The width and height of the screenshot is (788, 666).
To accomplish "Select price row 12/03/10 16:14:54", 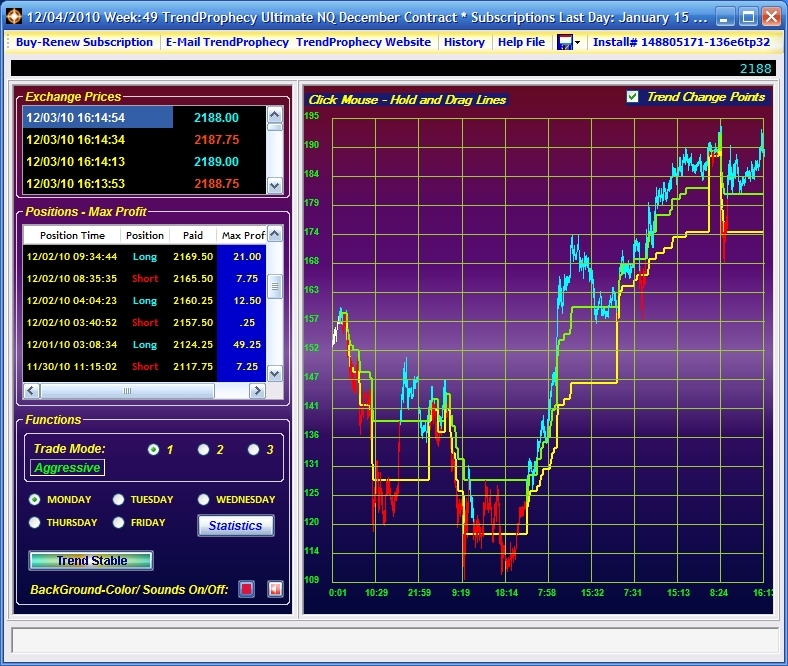I will point(145,118).
